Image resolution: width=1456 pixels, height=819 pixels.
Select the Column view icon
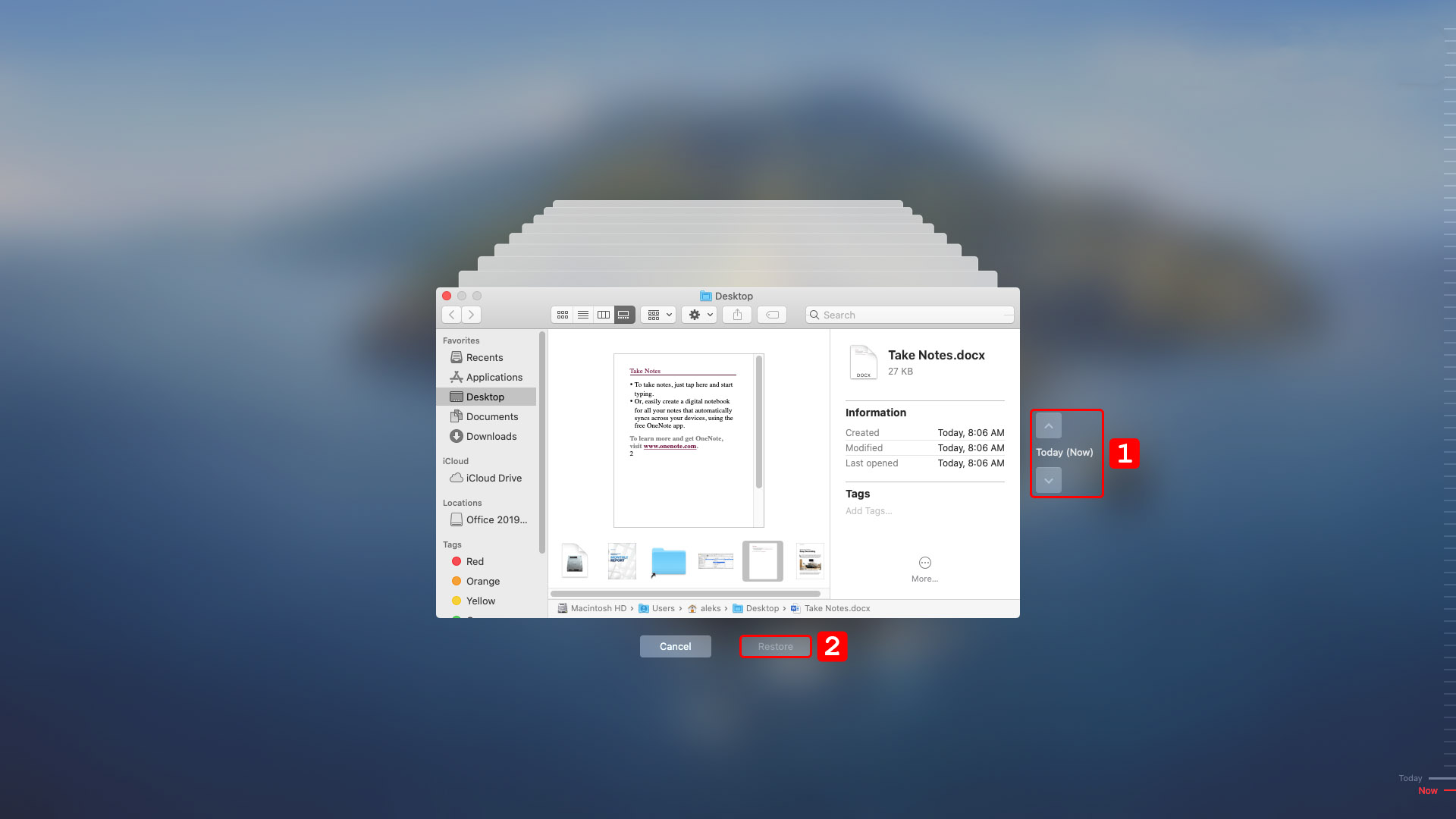(602, 315)
